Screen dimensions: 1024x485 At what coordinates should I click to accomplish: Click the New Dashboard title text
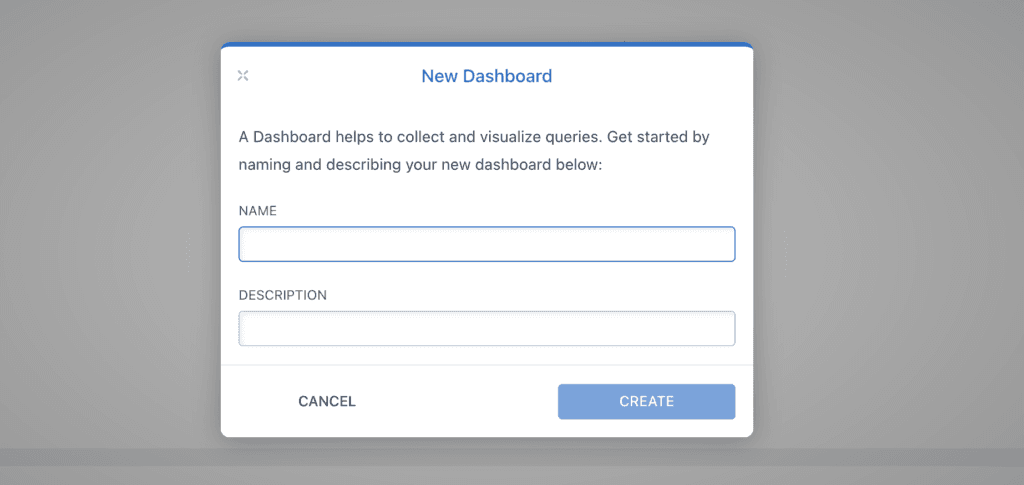(x=487, y=76)
